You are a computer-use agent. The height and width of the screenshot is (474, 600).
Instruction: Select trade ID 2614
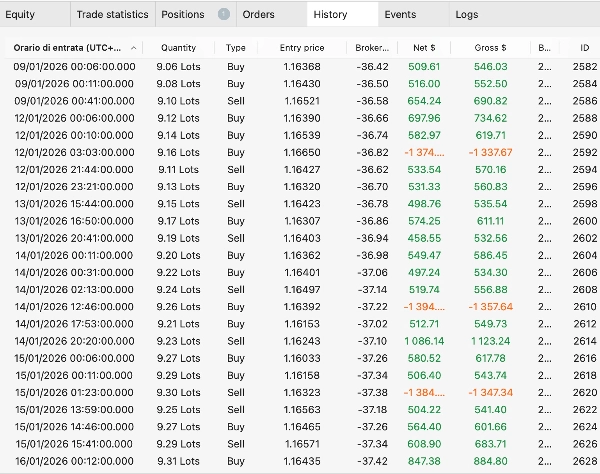tap(585, 341)
